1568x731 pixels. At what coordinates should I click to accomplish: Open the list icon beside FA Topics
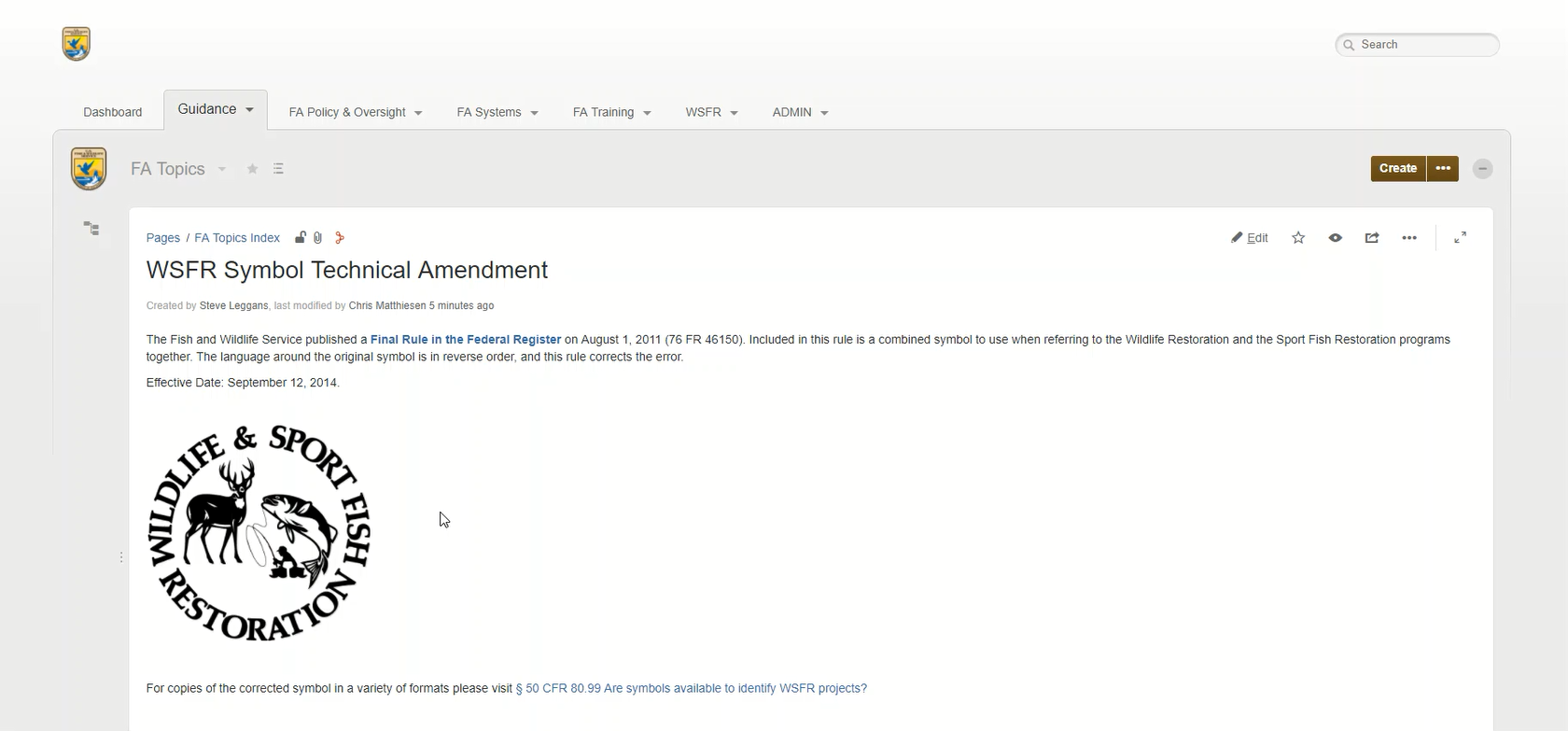tap(278, 169)
